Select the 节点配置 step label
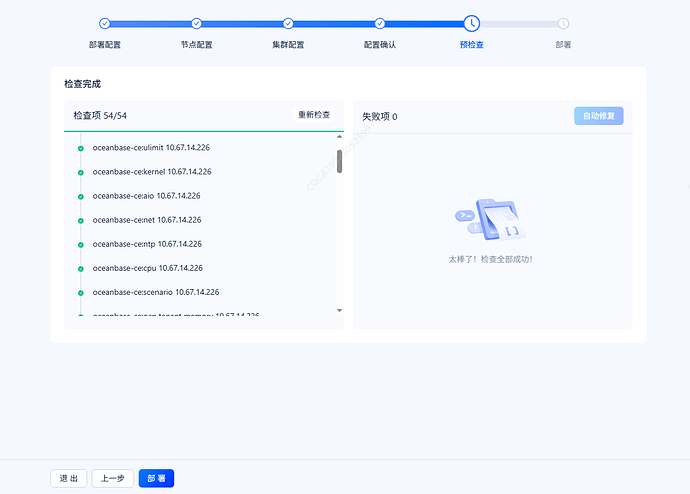 [196, 44]
